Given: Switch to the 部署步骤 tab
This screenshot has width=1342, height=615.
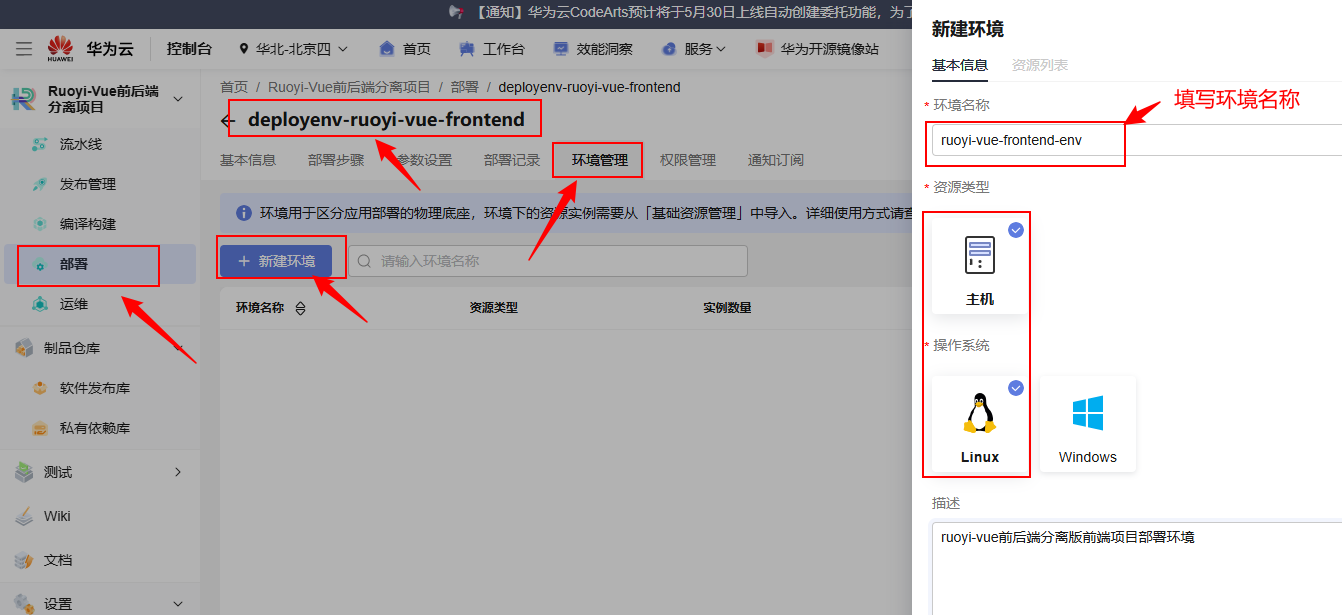Looking at the screenshot, I should (336, 160).
